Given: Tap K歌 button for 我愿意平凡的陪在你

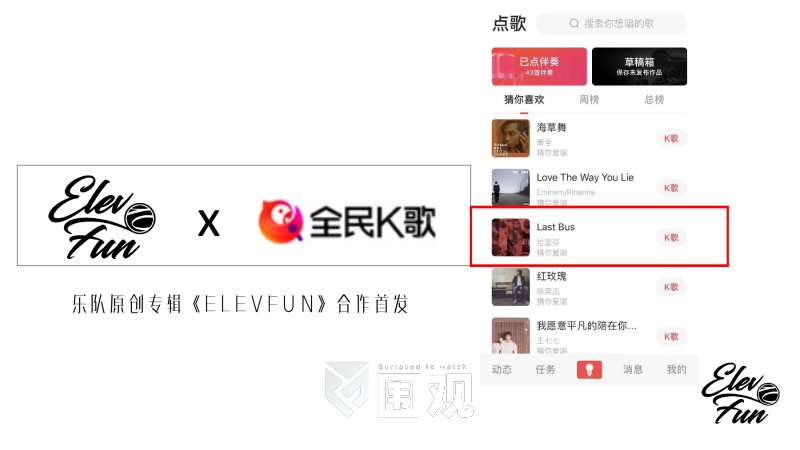Looking at the screenshot, I should [671, 336].
